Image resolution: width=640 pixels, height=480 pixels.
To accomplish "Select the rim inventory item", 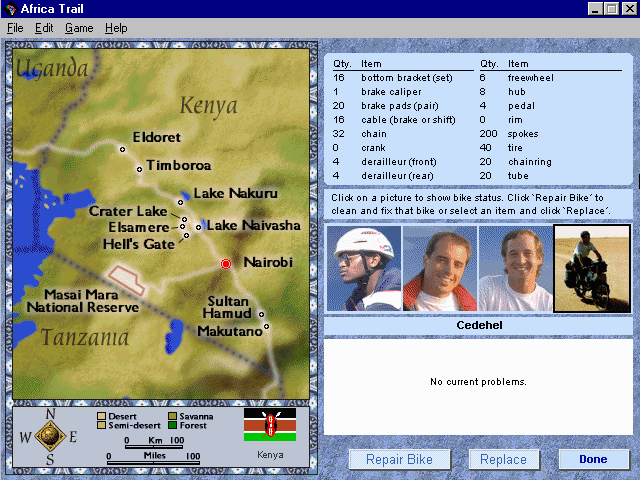I will (550, 120).
